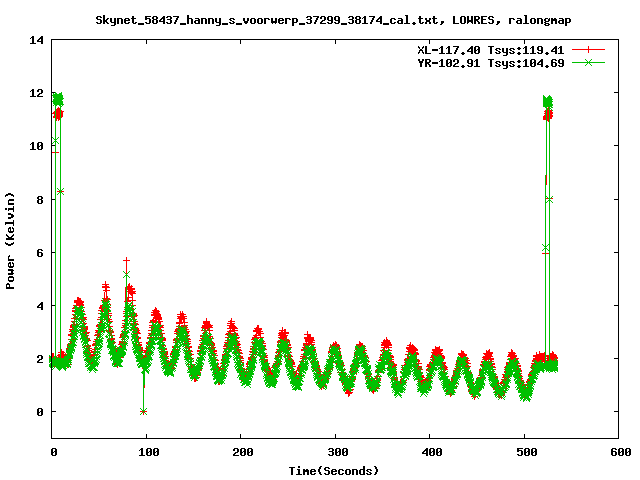Click the green legend line sample marker
Image resolution: width=640 pixels, height=480 pixels.
point(588,62)
